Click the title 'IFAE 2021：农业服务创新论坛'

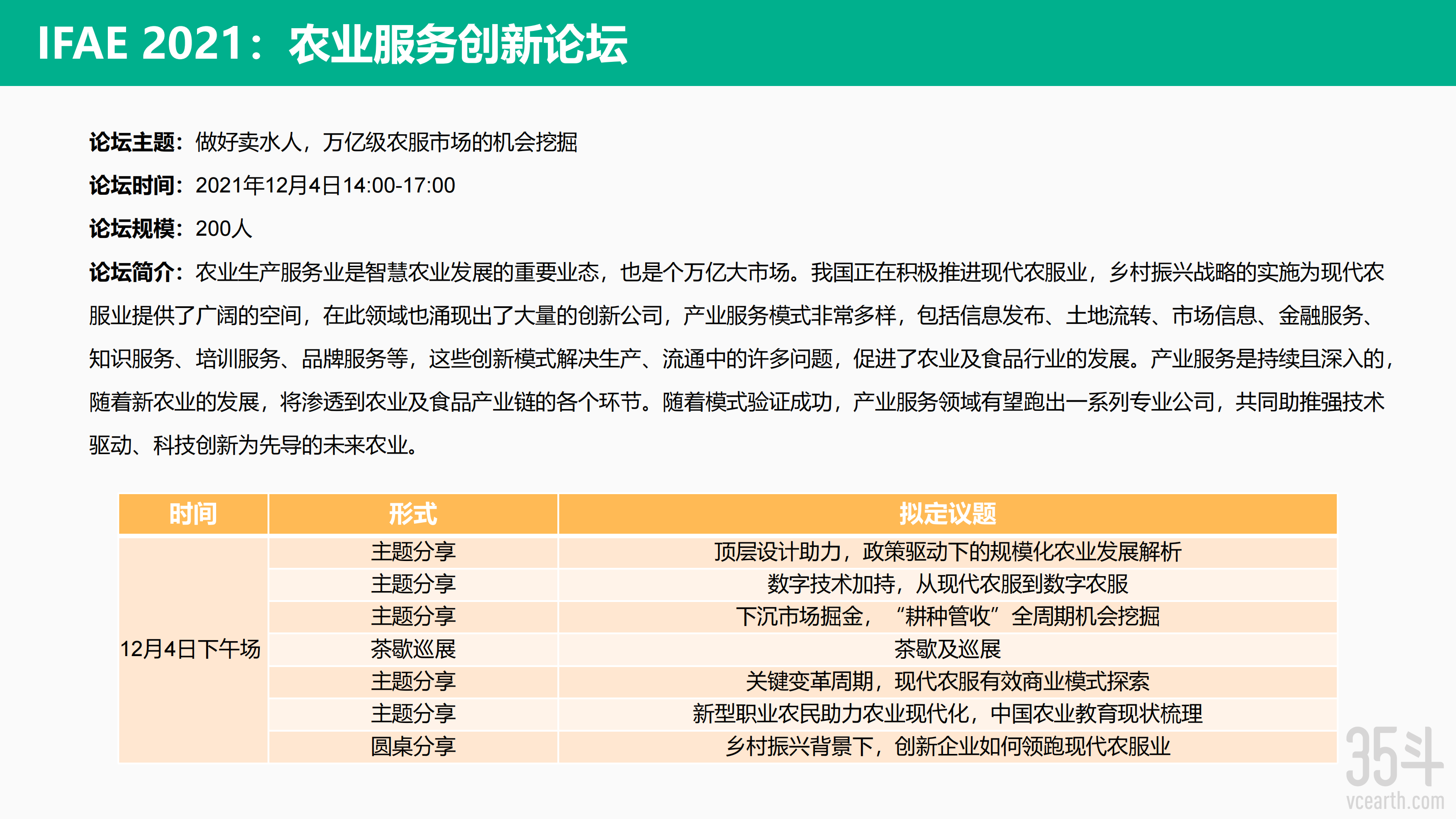tap(332, 44)
